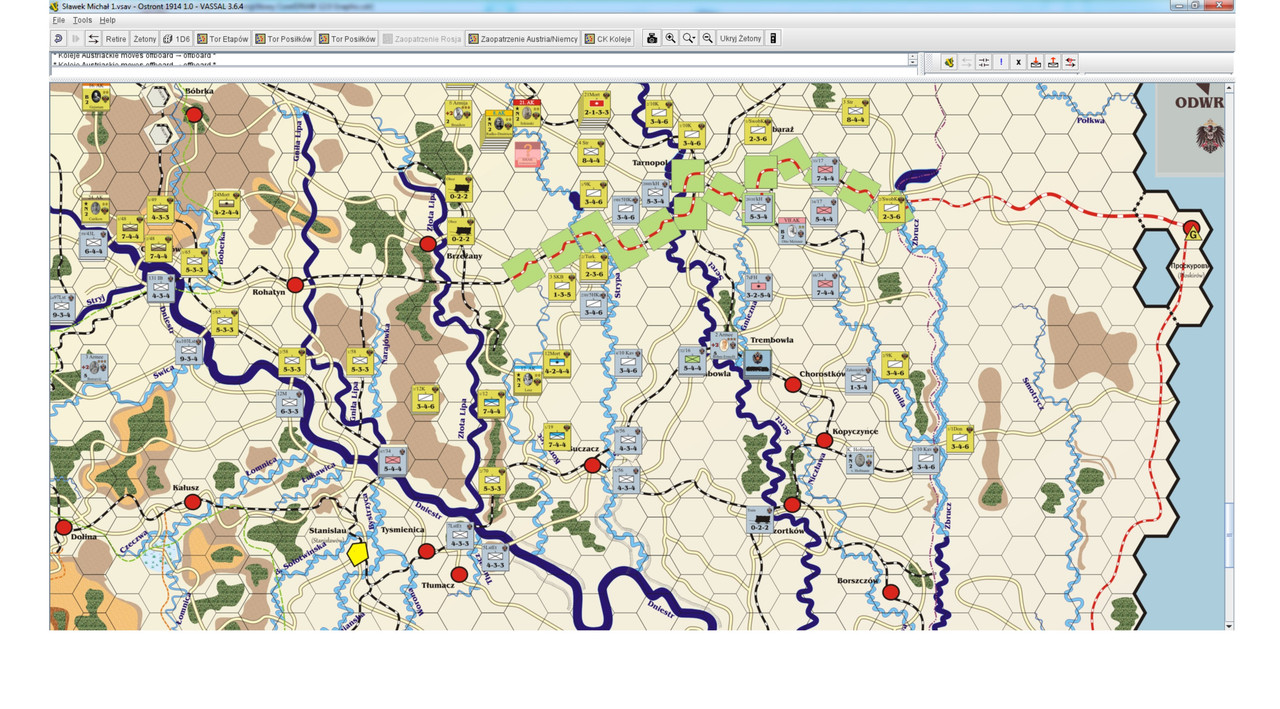The width and height of the screenshot is (1280, 709).
Task: Select the VII AK headquarters counter
Action: [791, 231]
